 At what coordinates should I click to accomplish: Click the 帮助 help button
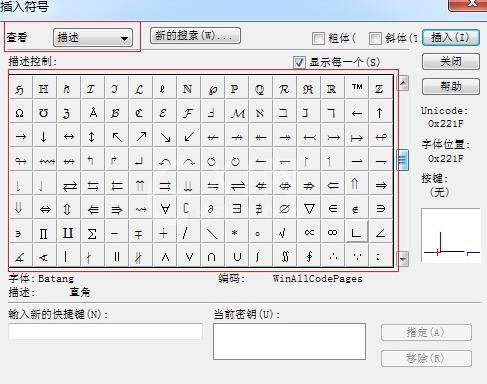click(451, 86)
